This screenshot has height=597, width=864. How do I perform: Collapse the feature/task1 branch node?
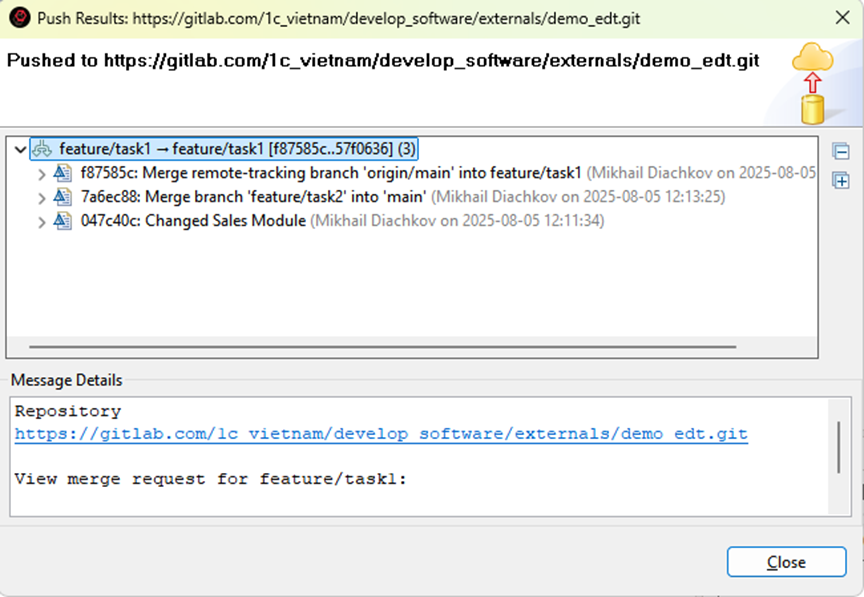coord(20,149)
